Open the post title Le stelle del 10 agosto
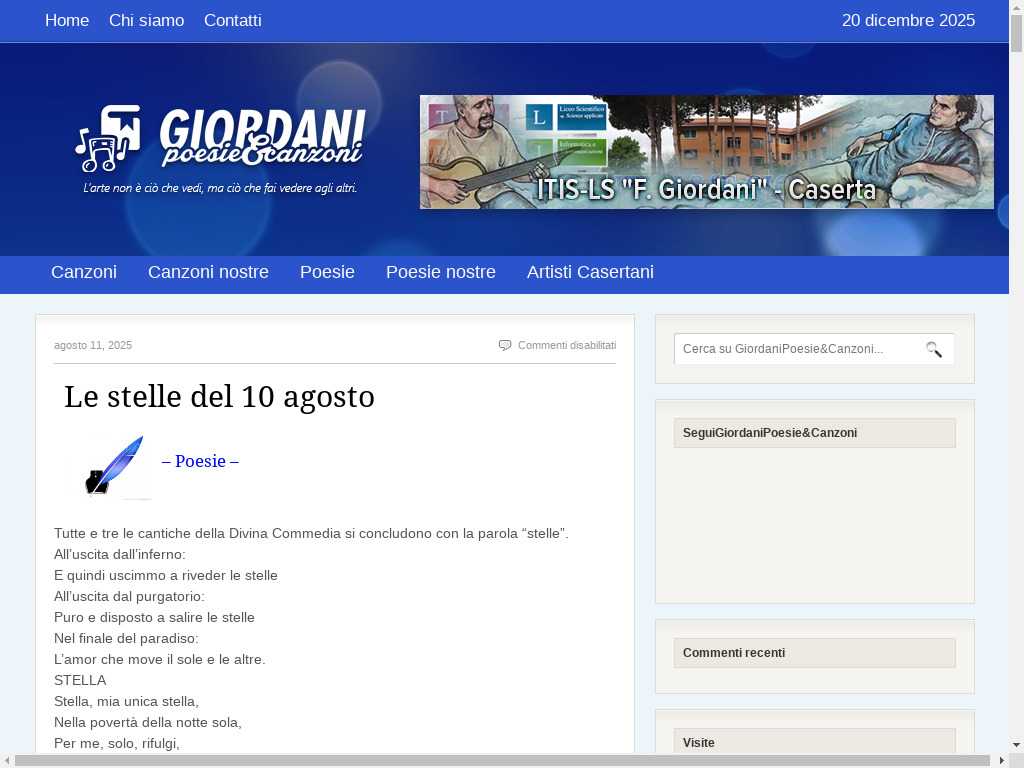 click(219, 397)
